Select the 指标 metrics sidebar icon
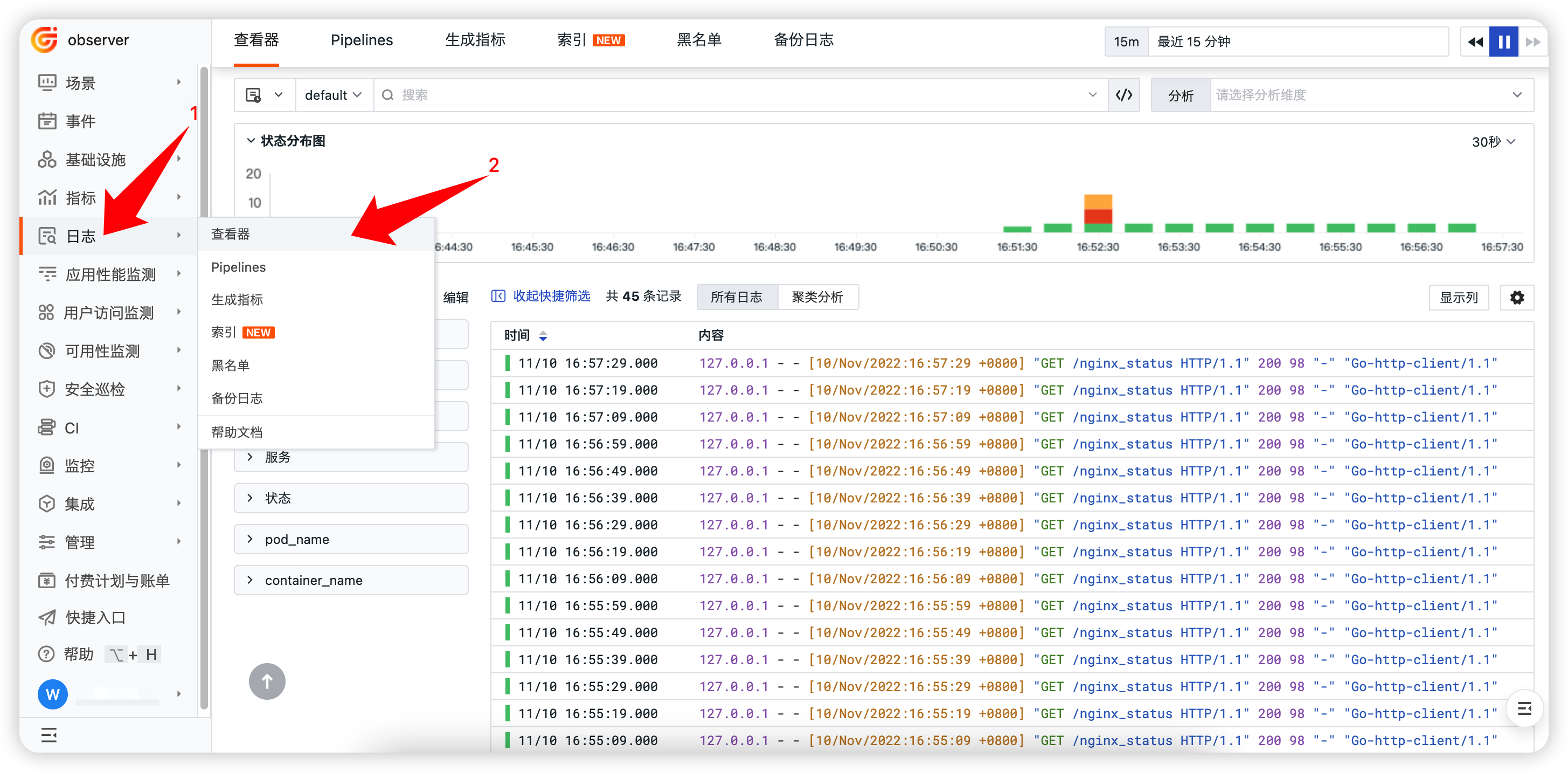 (47, 197)
